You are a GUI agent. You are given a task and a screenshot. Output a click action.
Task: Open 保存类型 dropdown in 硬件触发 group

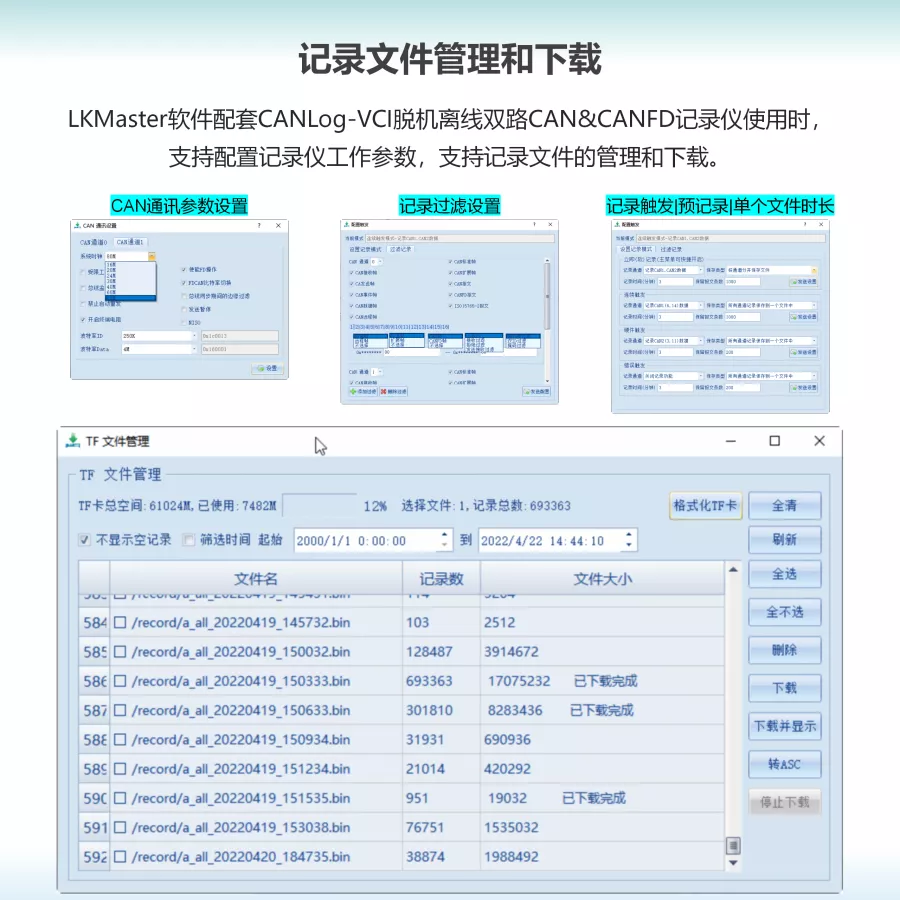tap(814, 341)
